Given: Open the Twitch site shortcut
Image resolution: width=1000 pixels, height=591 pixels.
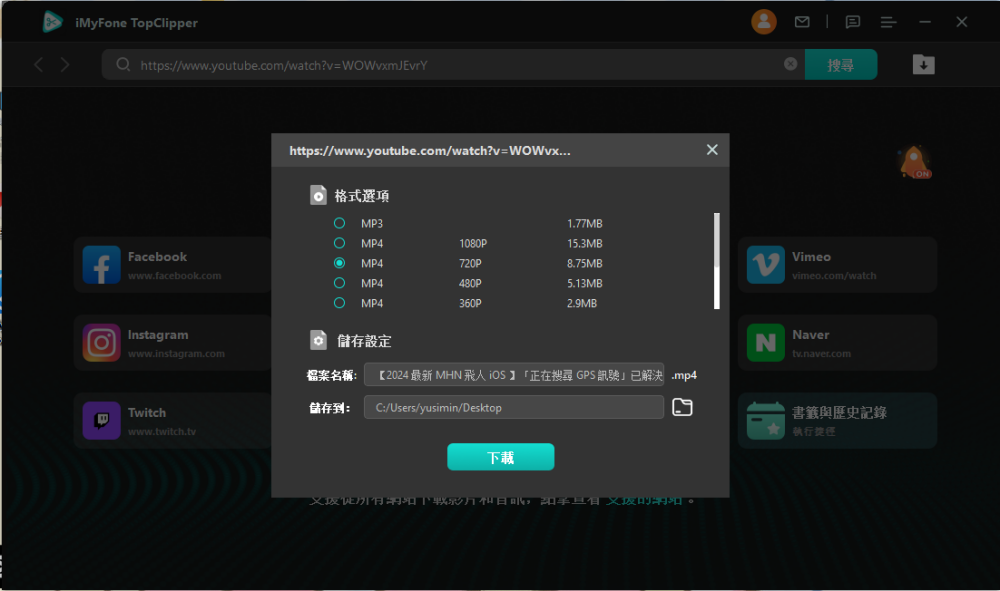Looking at the screenshot, I should 172,421.
